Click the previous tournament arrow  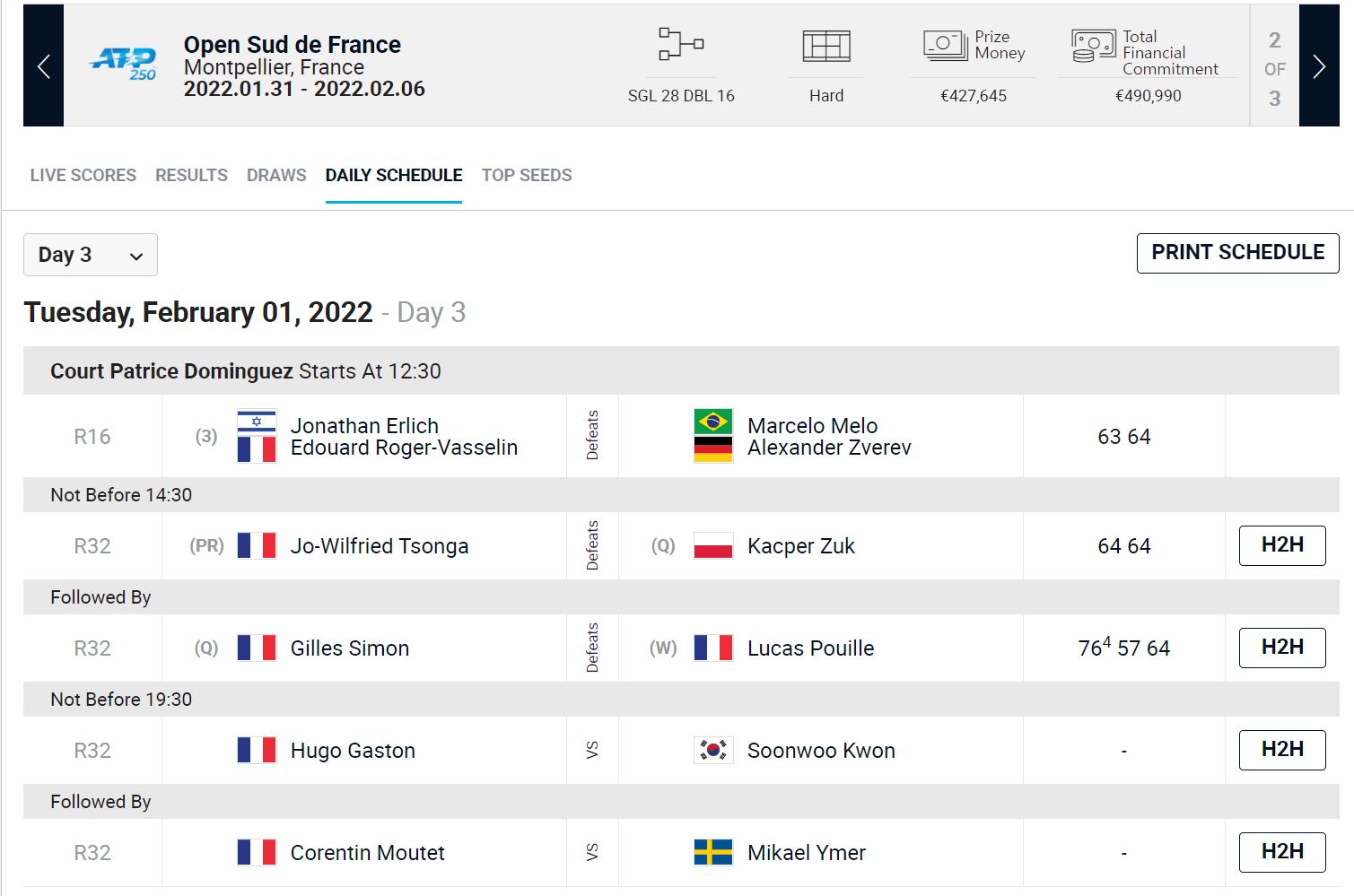43,65
